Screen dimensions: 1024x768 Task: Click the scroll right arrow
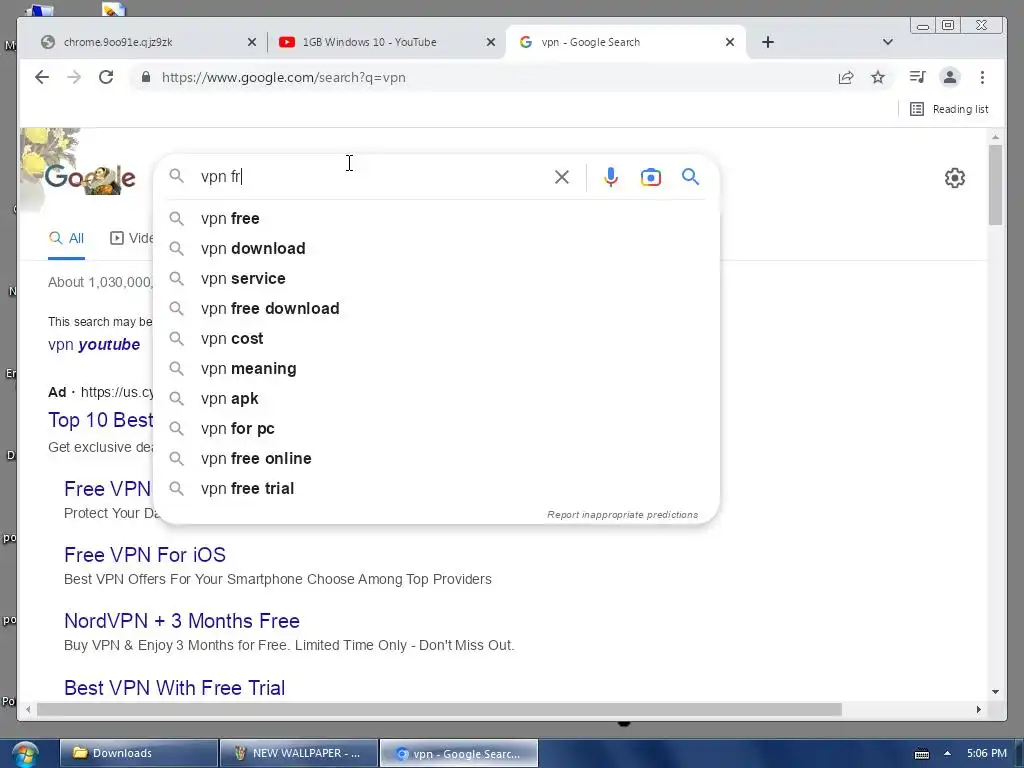click(x=978, y=709)
